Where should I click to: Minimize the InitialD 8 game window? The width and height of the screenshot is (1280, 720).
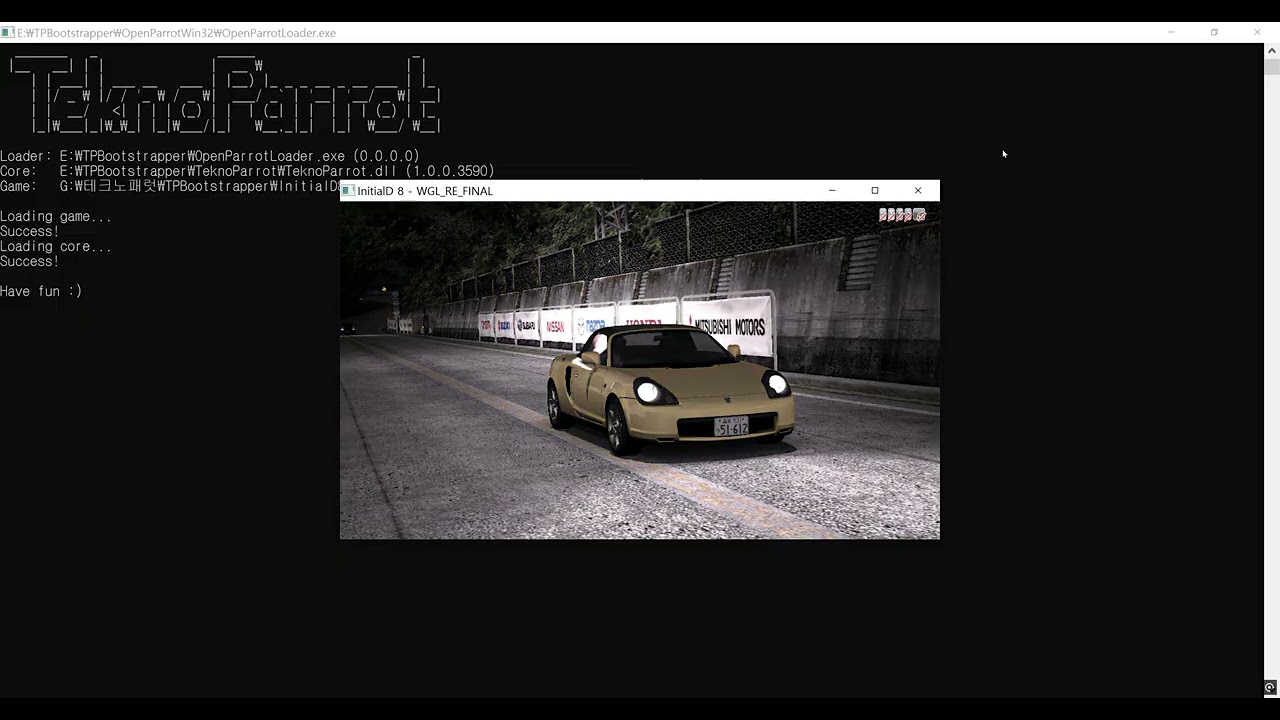coord(832,191)
